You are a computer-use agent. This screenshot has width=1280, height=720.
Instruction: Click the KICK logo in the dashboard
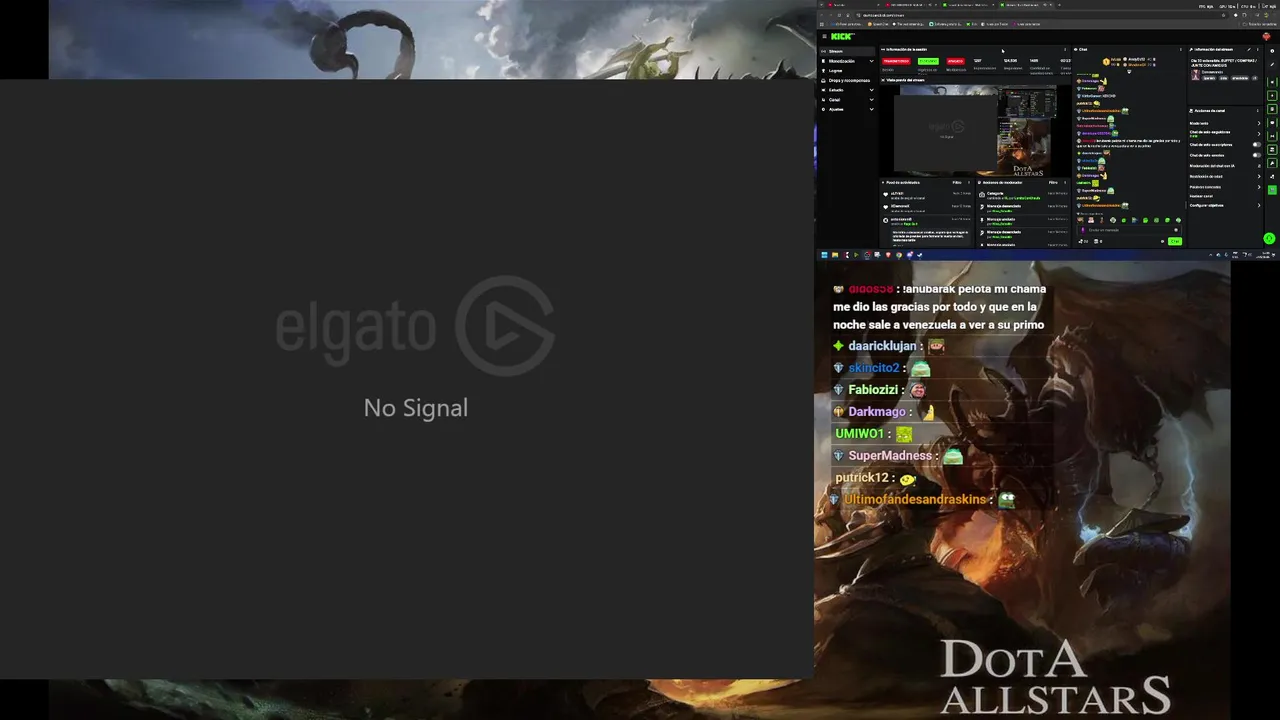coord(841,37)
